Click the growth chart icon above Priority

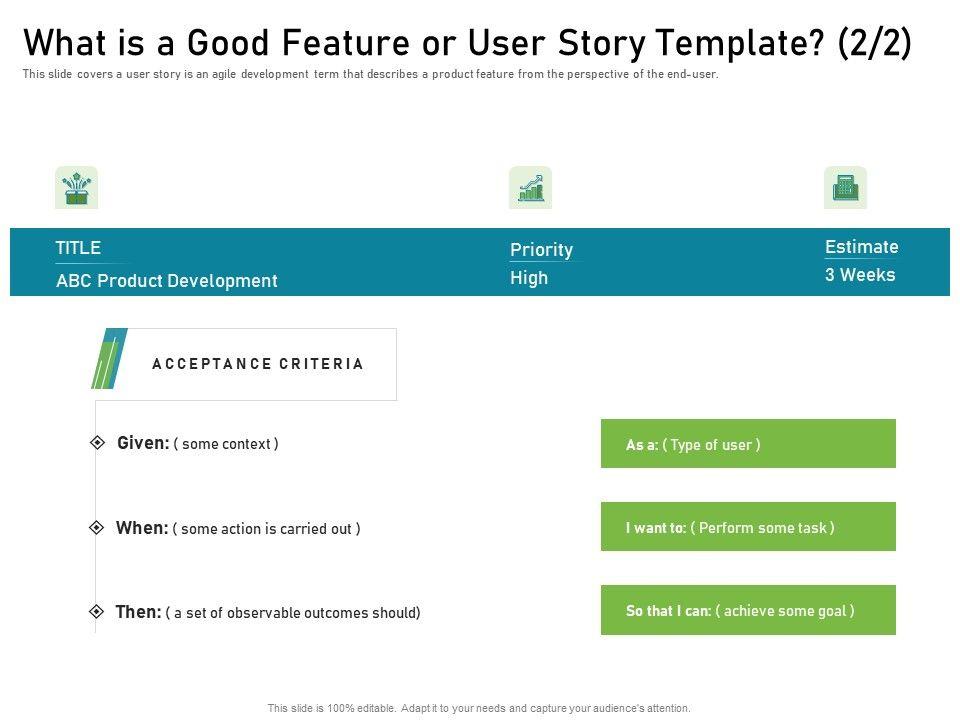point(530,187)
